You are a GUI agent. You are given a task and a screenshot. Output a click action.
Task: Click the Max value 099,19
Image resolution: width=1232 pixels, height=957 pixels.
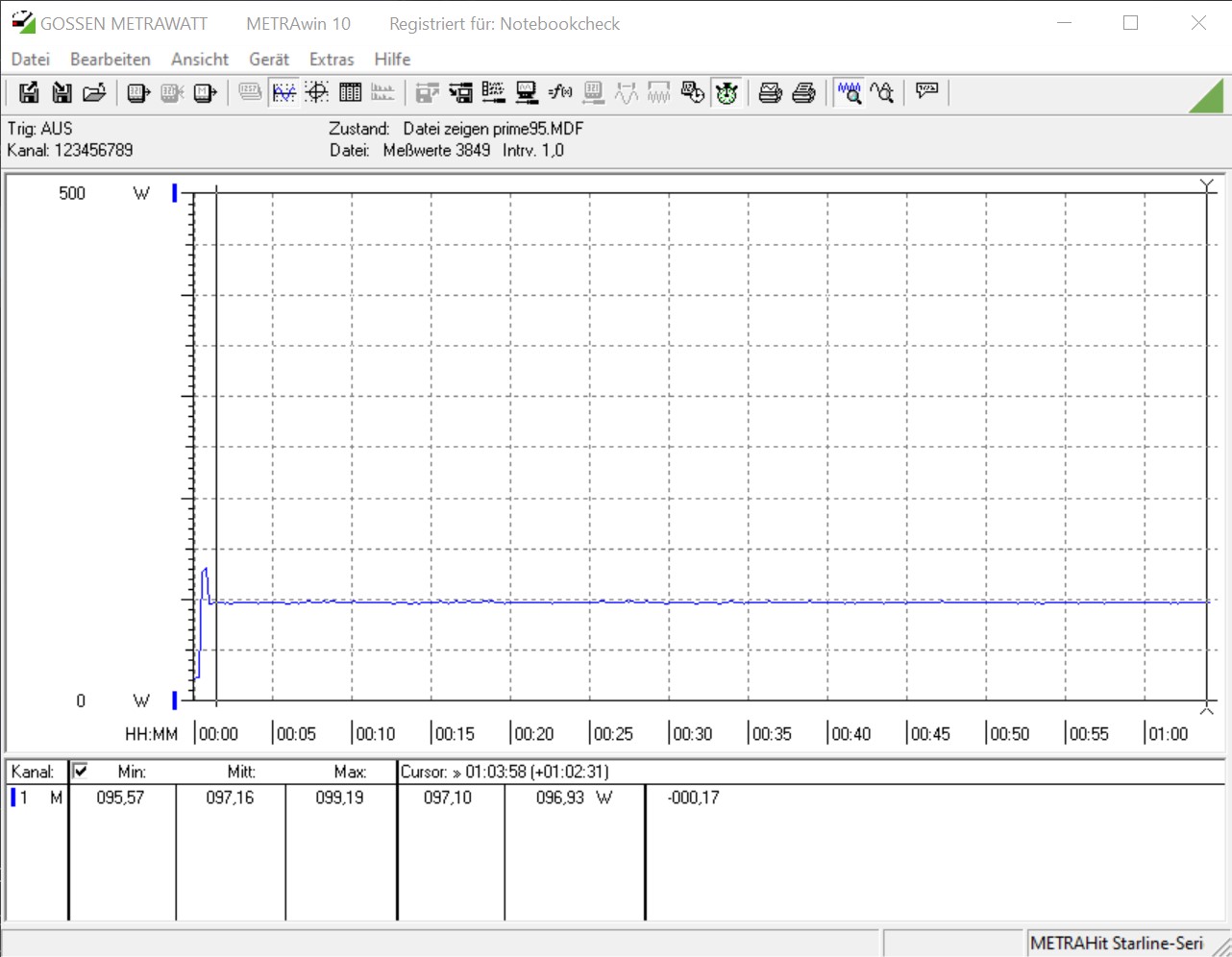point(340,797)
